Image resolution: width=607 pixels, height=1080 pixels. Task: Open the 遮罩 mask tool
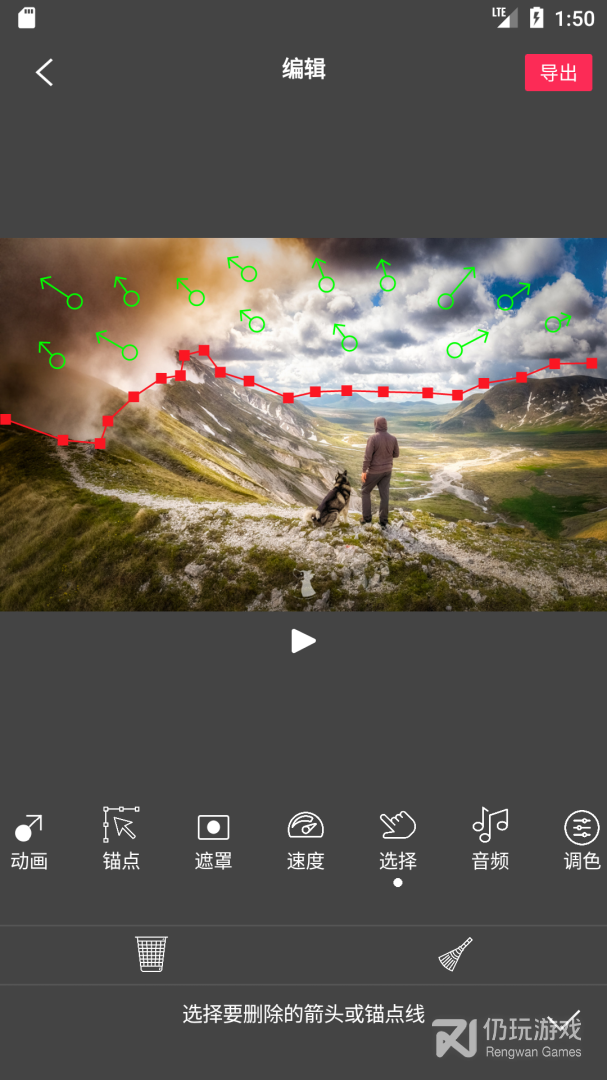[213, 841]
